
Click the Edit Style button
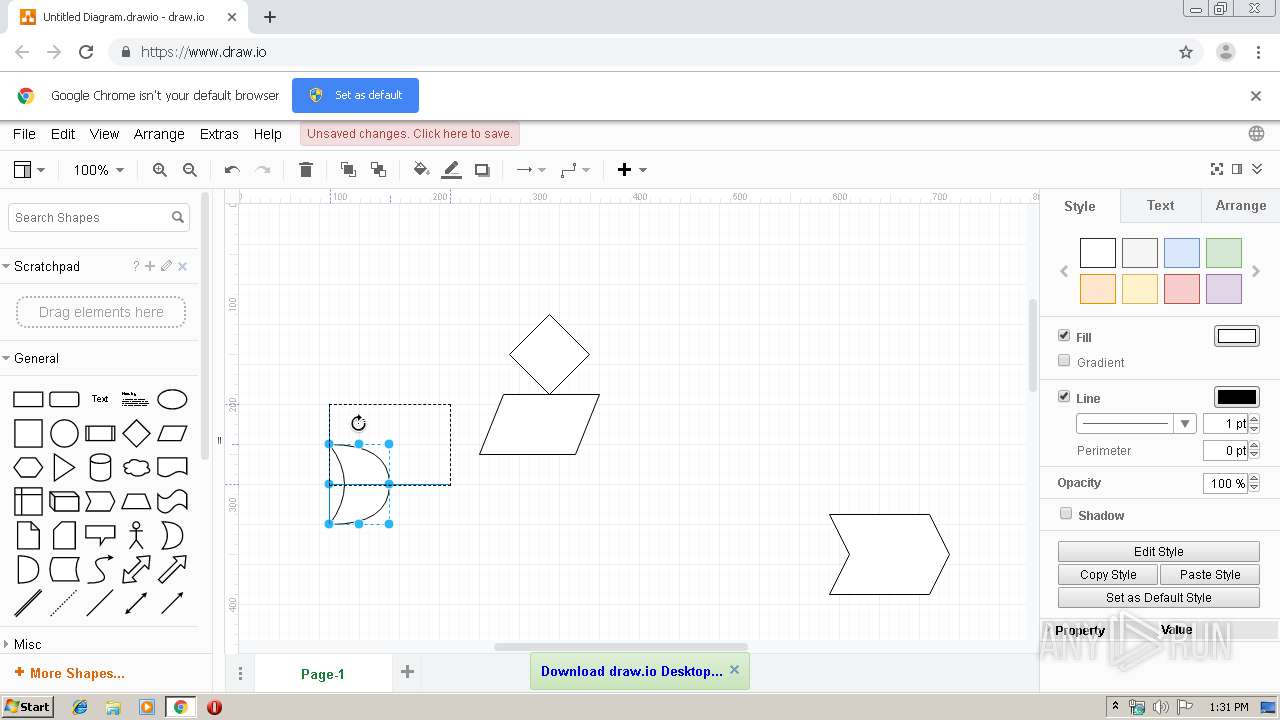(x=1158, y=552)
